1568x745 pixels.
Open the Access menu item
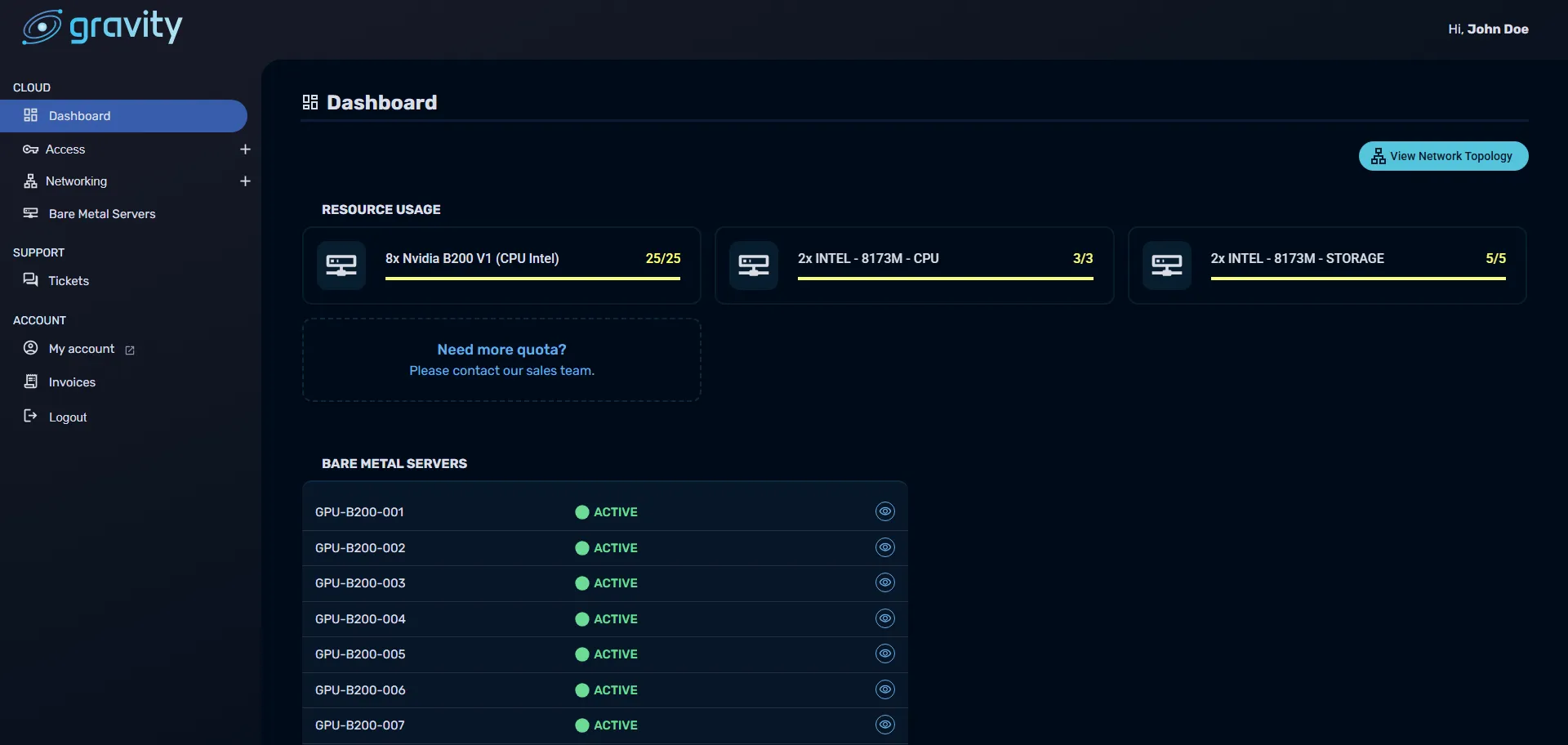tap(65, 149)
